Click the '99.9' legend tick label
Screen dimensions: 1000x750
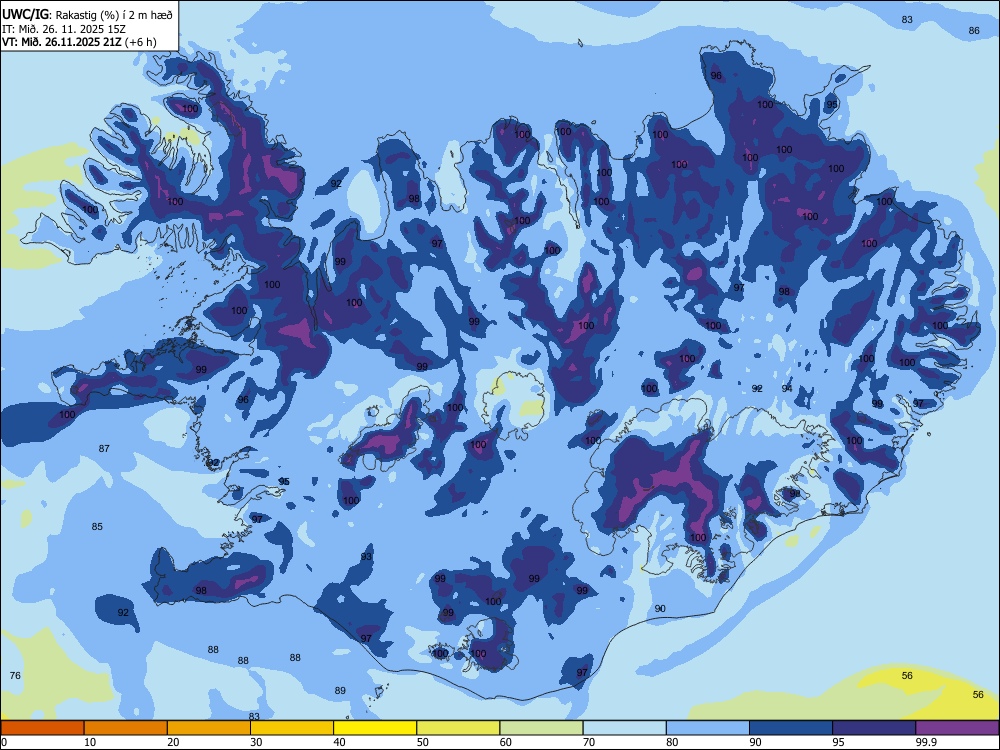point(926,742)
